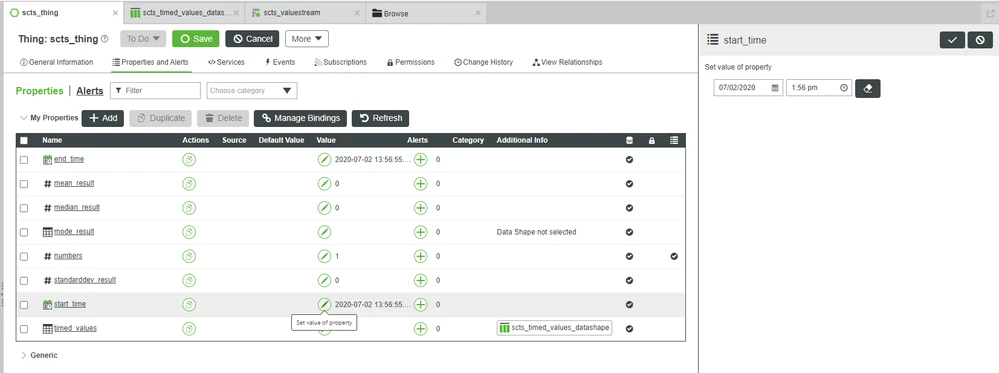
Task: Toggle select-all checkbox in table header
Action: 24,140
